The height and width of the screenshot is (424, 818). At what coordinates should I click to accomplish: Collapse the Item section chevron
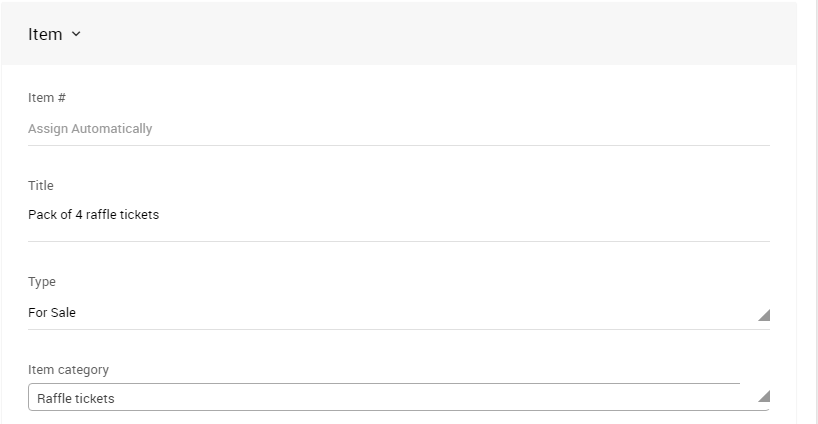coord(77,35)
